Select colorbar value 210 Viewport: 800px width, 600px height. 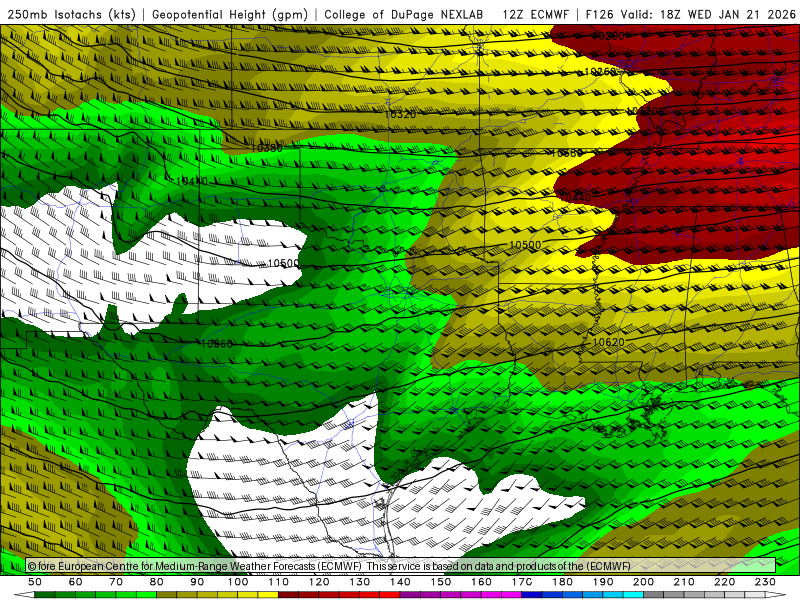pos(684,582)
